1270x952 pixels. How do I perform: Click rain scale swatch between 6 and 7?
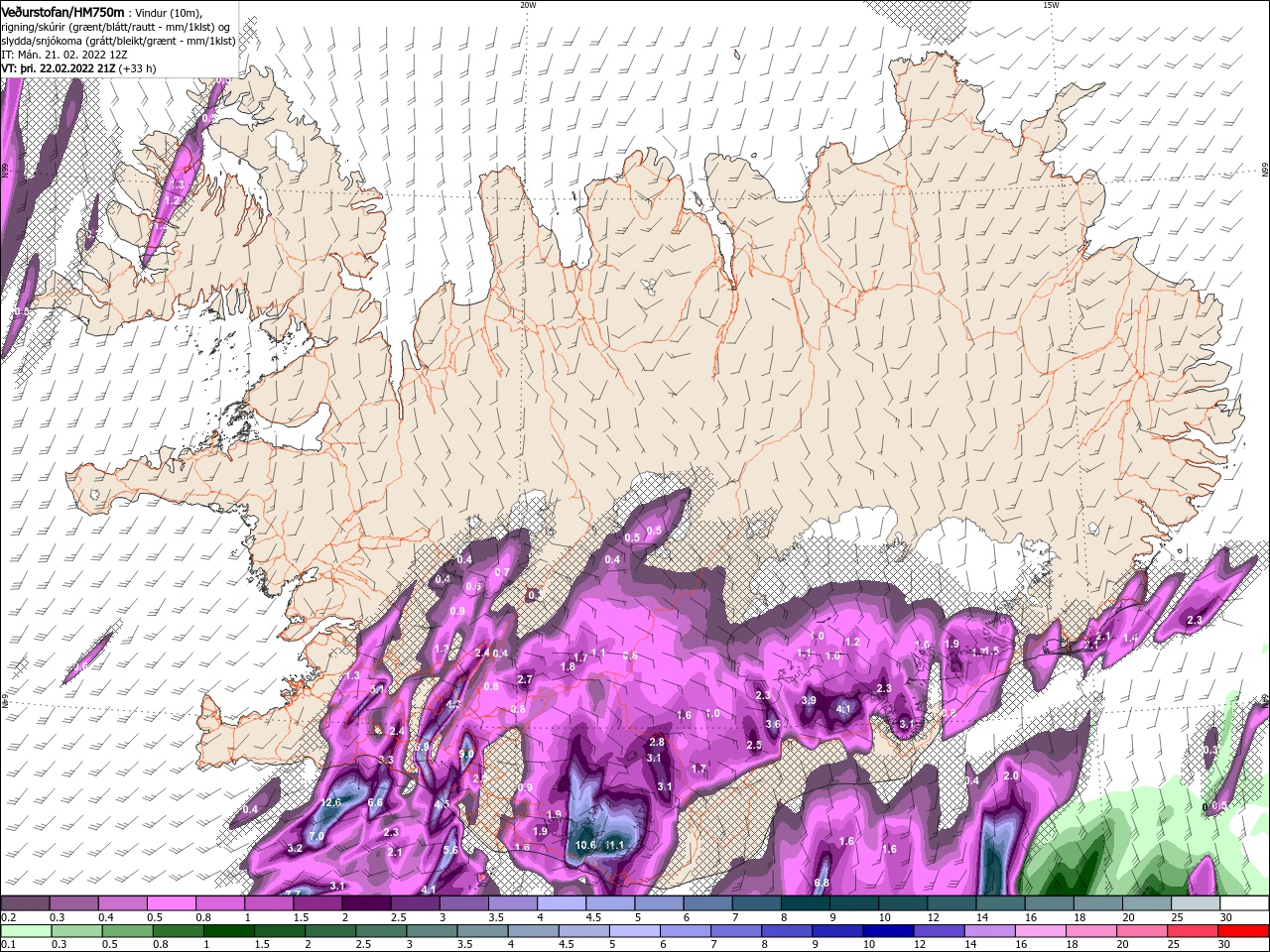687,931
